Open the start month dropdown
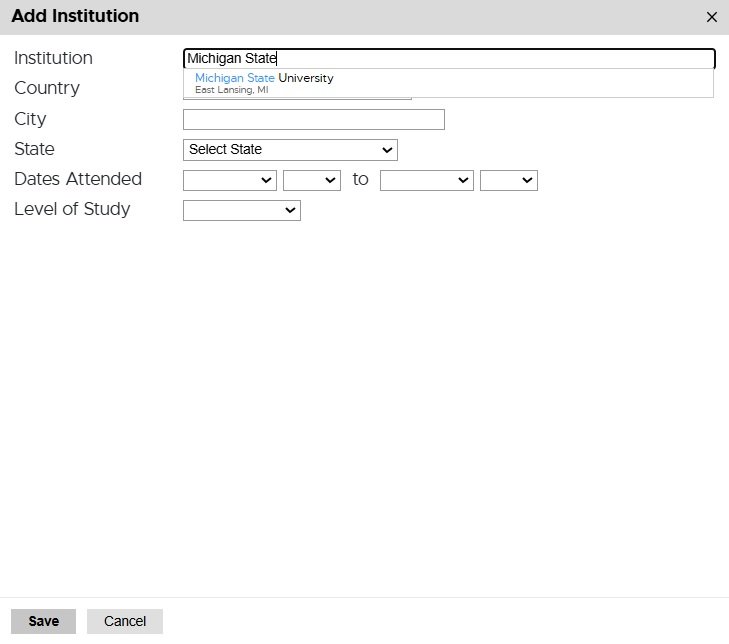 [x=230, y=180]
